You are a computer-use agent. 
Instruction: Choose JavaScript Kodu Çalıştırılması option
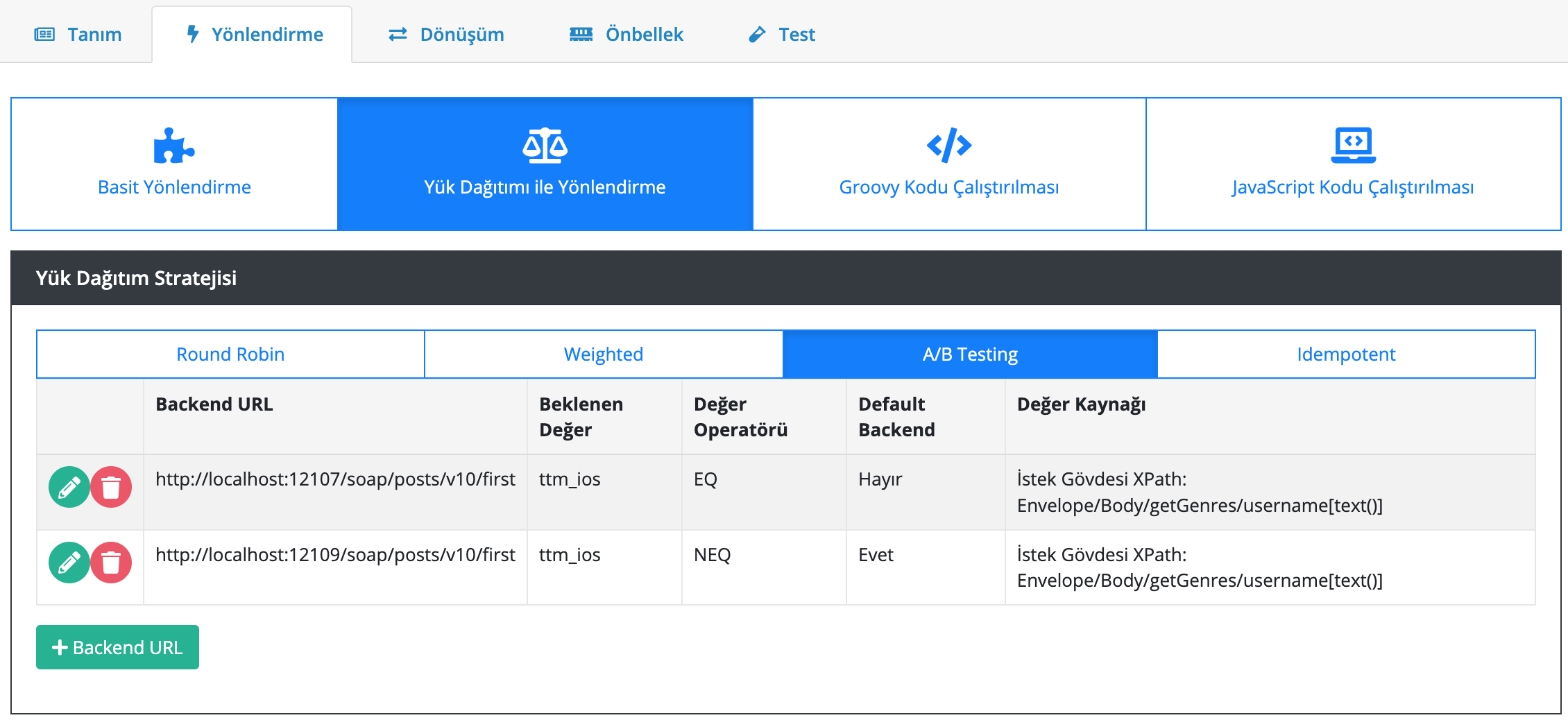click(x=1353, y=164)
